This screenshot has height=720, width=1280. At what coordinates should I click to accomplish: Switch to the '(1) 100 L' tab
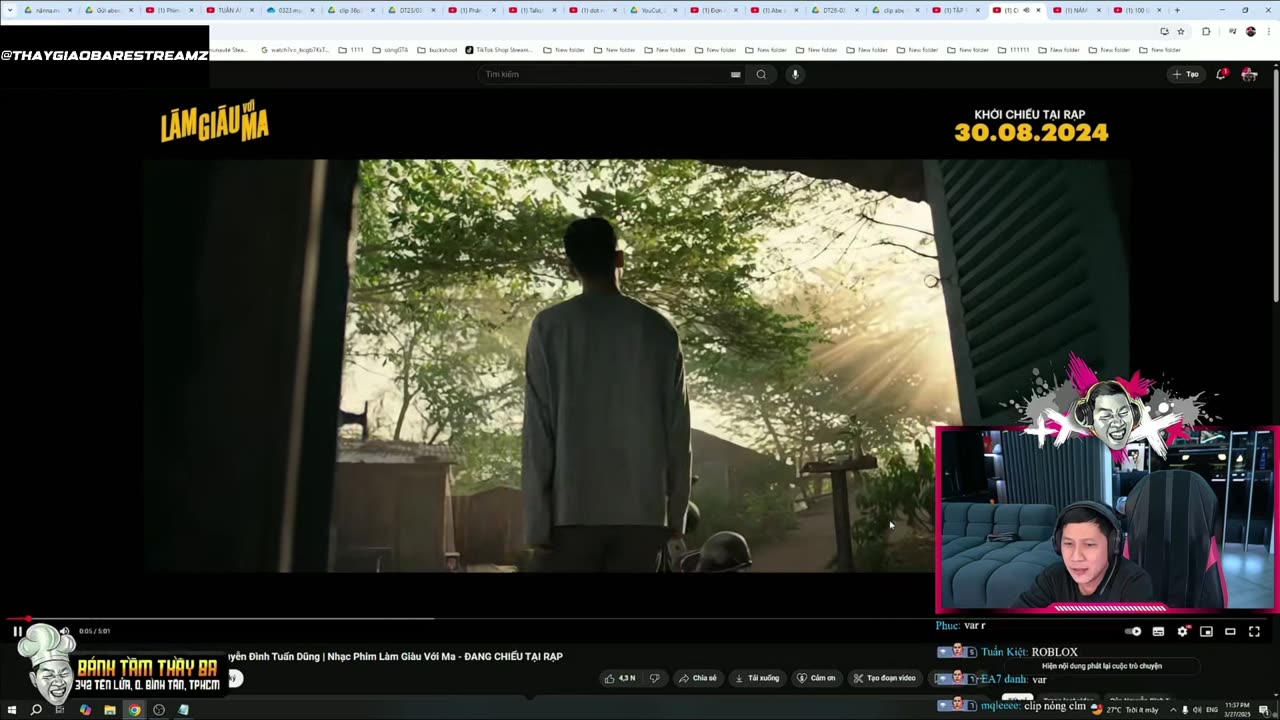click(1135, 10)
